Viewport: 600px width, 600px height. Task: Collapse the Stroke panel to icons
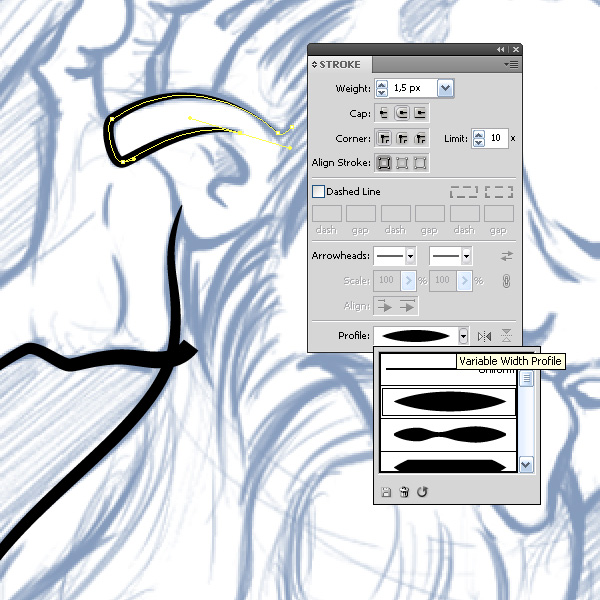[x=501, y=49]
